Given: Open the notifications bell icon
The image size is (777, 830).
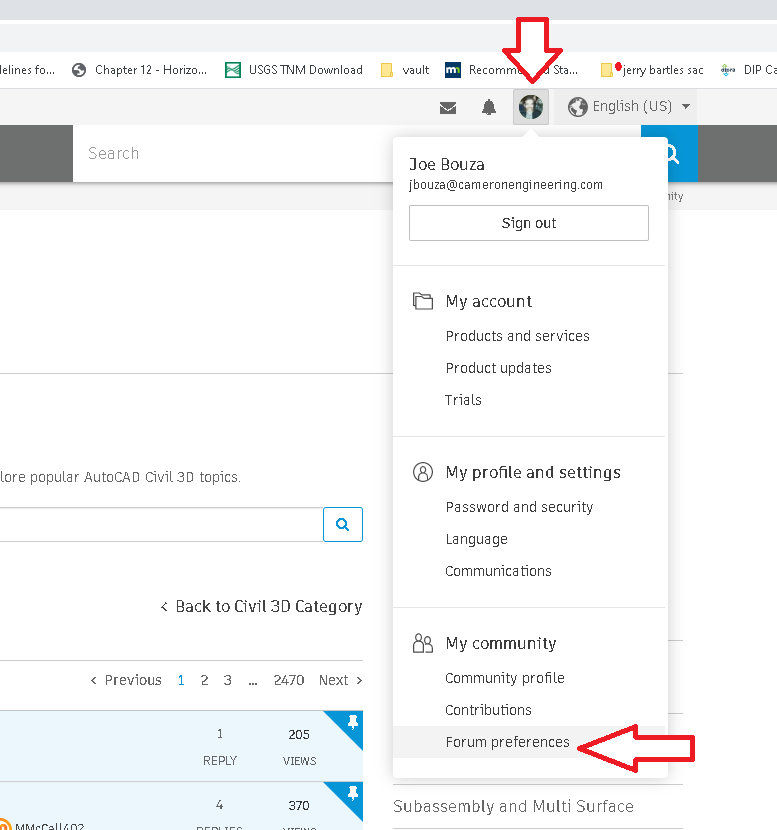Looking at the screenshot, I should pyautogui.click(x=489, y=107).
